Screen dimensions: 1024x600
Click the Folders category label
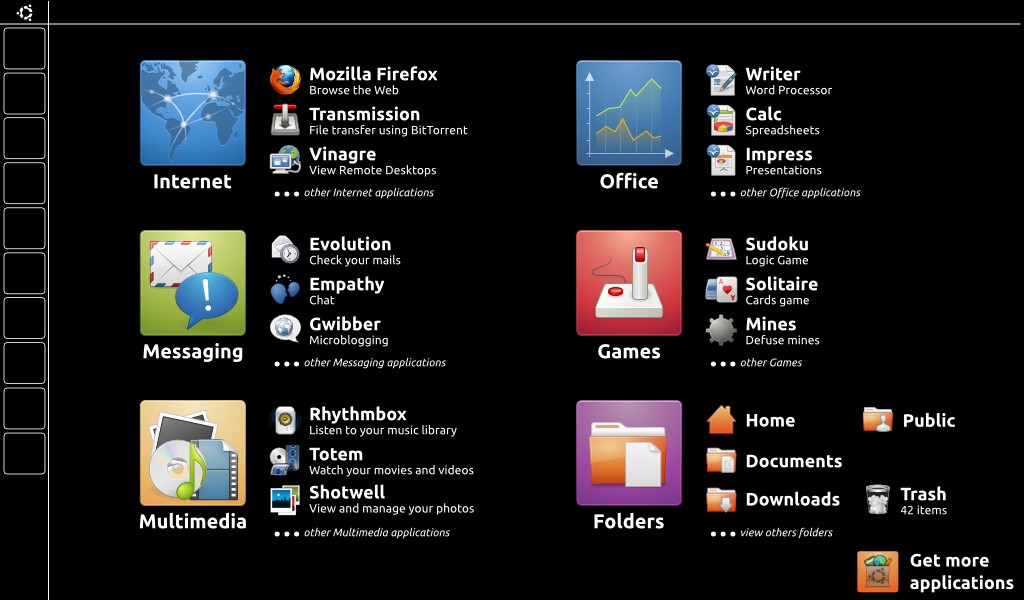pos(629,521)
